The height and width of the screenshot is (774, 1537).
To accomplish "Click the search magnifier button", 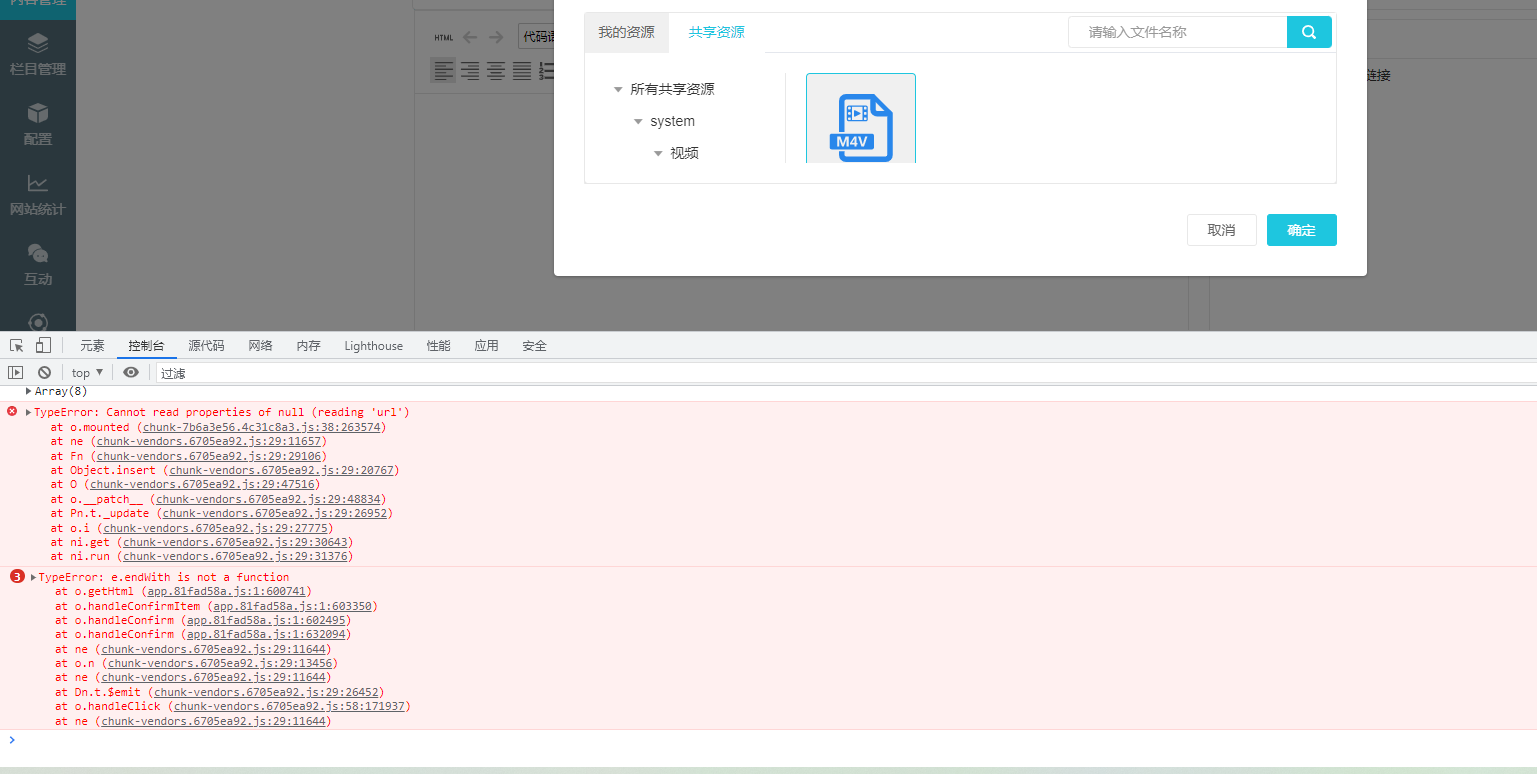I will 1309,32.
